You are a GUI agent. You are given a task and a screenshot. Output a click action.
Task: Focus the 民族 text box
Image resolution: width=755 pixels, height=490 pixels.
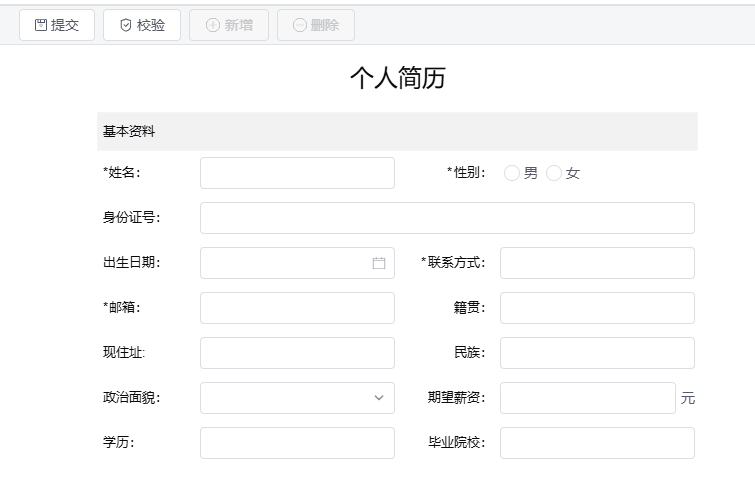[x=597, y=353]
